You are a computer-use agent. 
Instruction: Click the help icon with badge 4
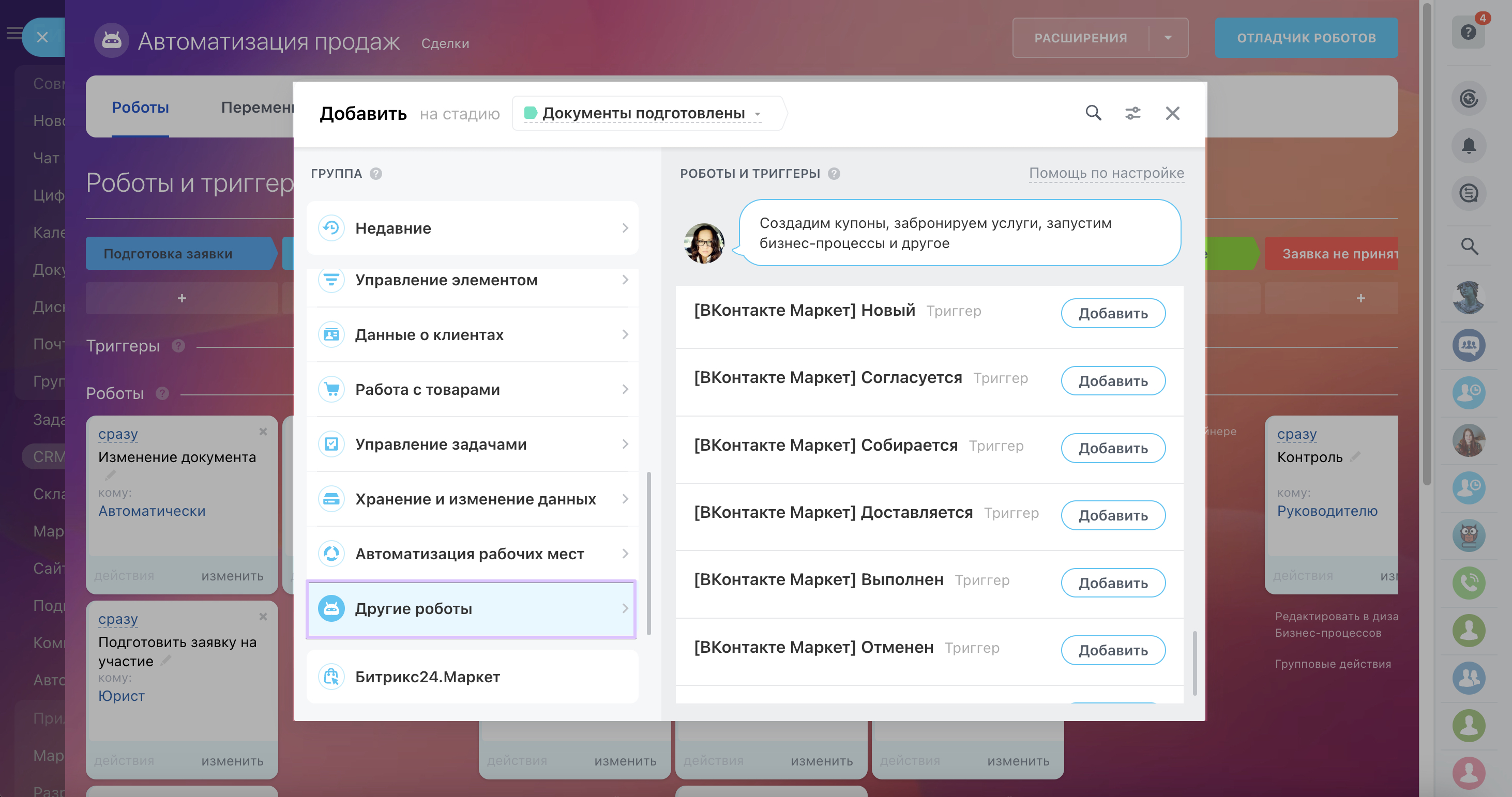1468,32
